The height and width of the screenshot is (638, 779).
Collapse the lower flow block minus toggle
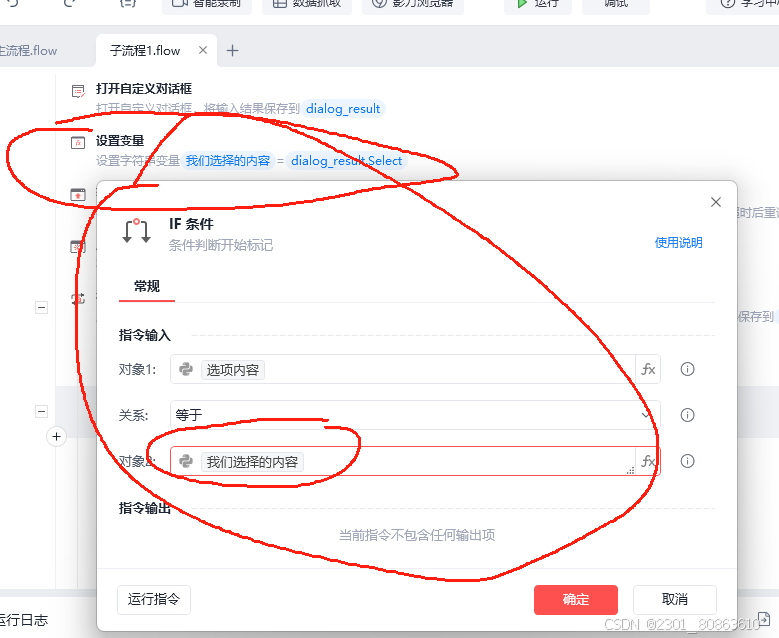tap(42, 411)
